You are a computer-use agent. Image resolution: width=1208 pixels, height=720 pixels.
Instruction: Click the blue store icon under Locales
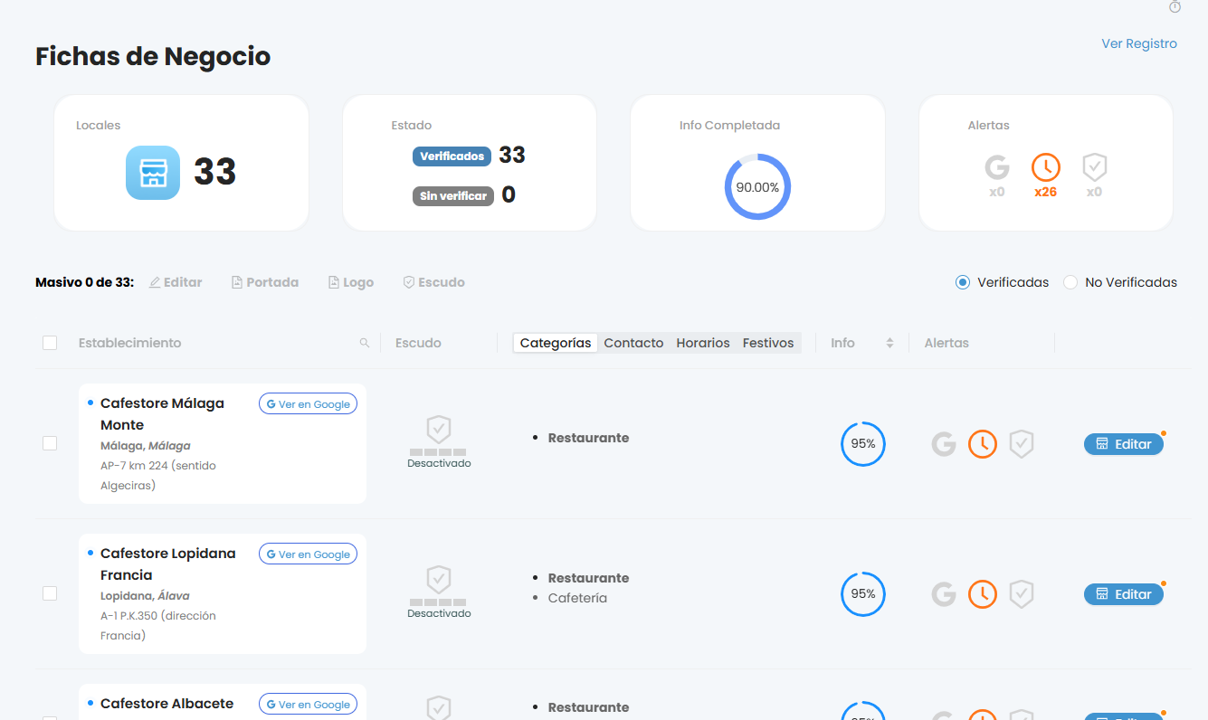(153, 172)
